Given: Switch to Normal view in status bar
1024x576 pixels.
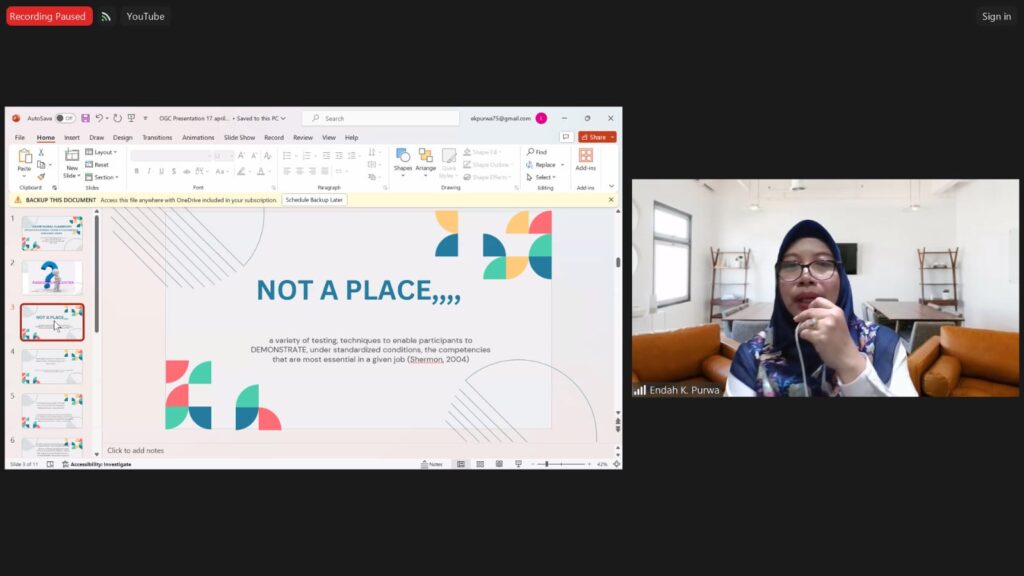Looking at the screenshot, I should pyautogui.click(x=460, y=464).
